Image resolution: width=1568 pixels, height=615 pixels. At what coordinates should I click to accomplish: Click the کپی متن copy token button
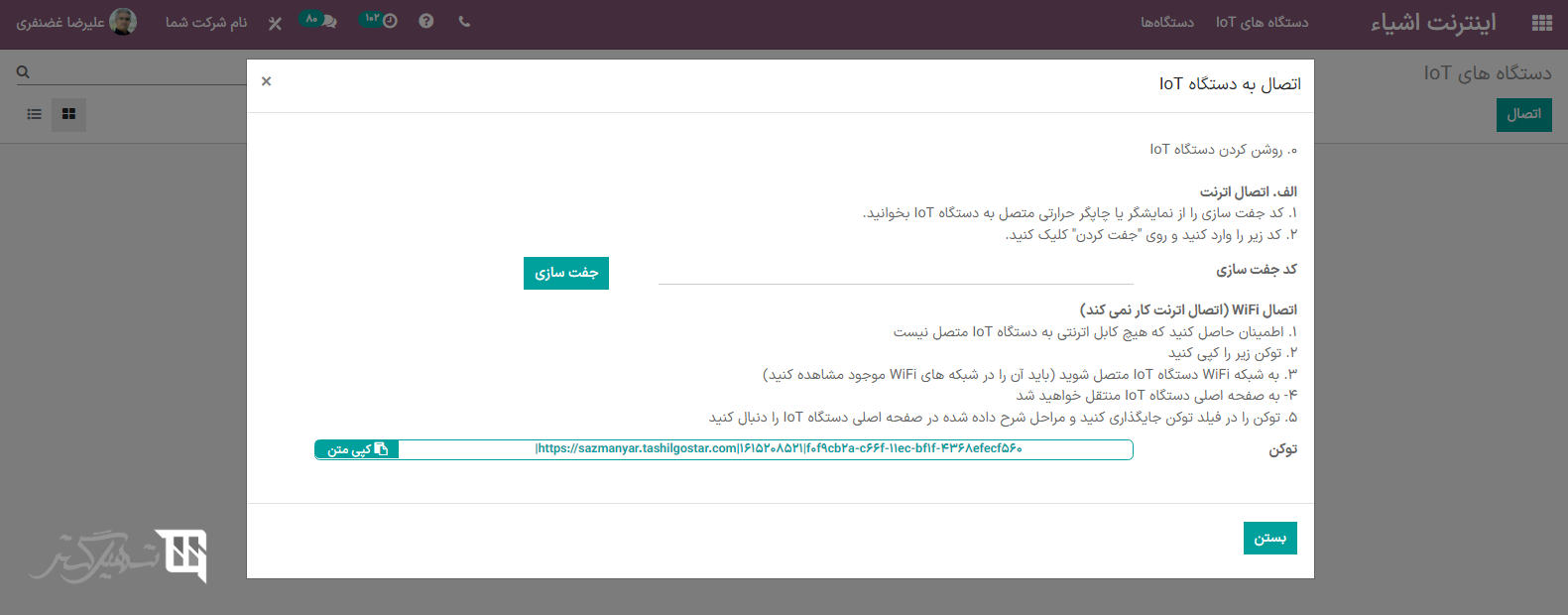pyautogui.click(x=357, y=449)
